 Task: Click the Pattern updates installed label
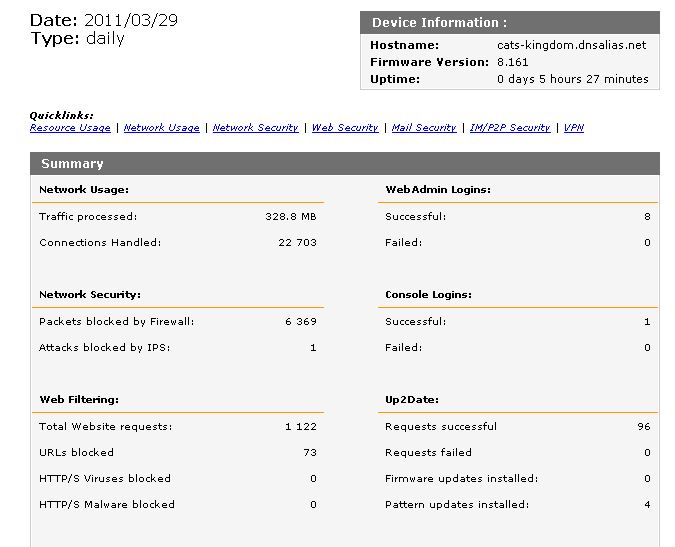(x=457, y=504)
